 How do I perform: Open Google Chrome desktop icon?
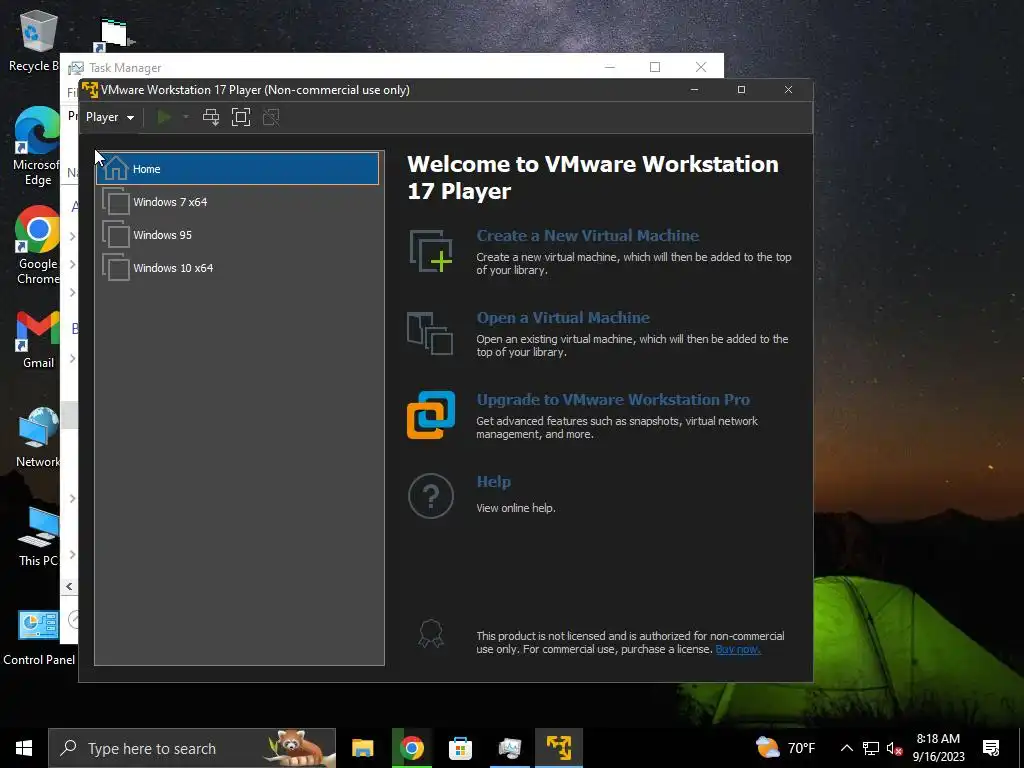click(x=37, y=246)
